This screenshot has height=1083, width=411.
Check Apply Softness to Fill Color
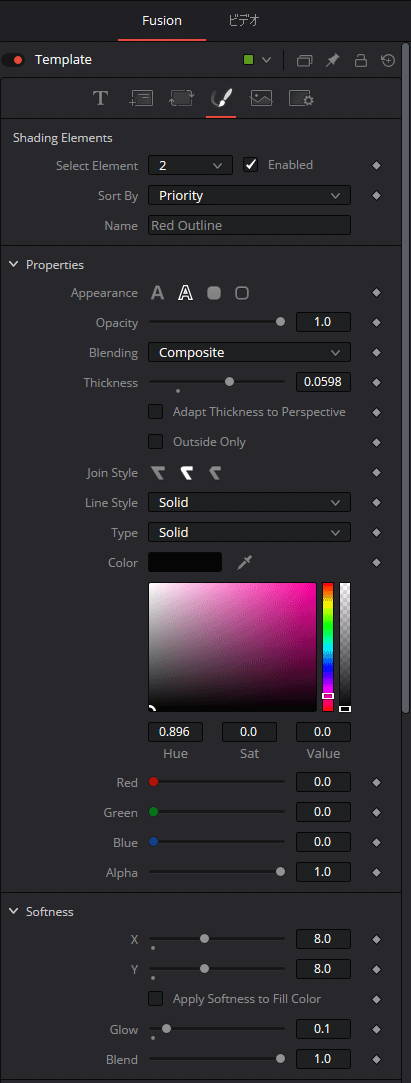(x=156, y=999)
